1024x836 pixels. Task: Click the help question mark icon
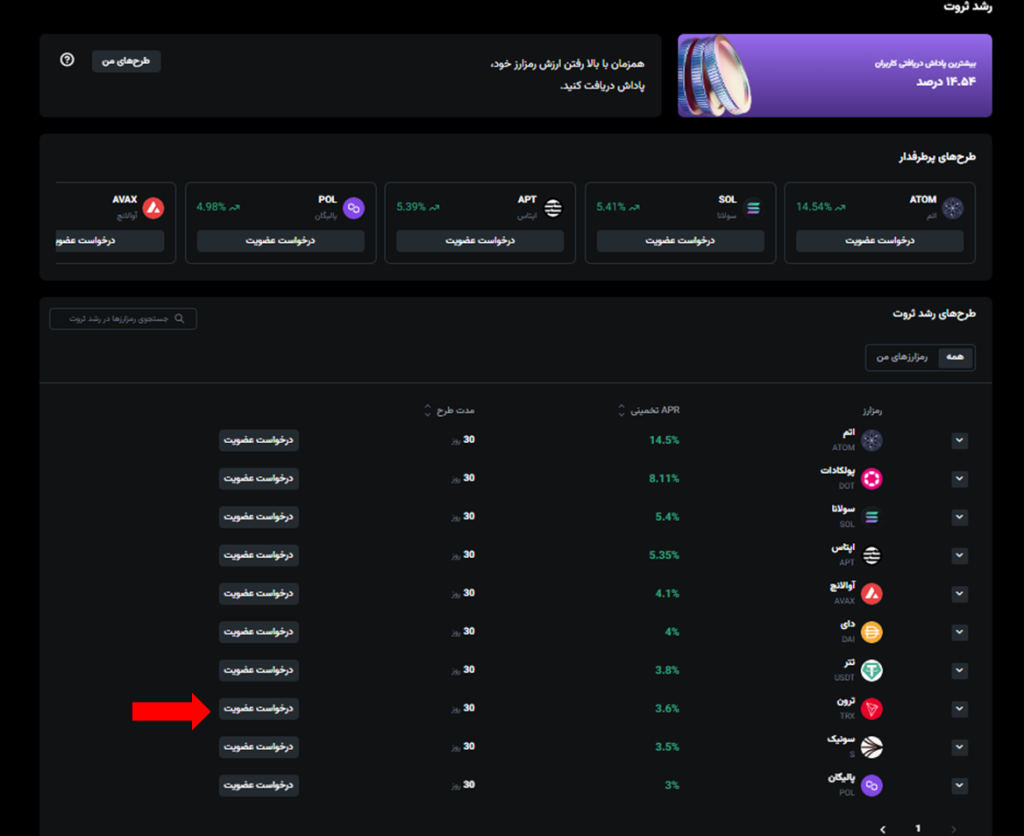[67, 60]
